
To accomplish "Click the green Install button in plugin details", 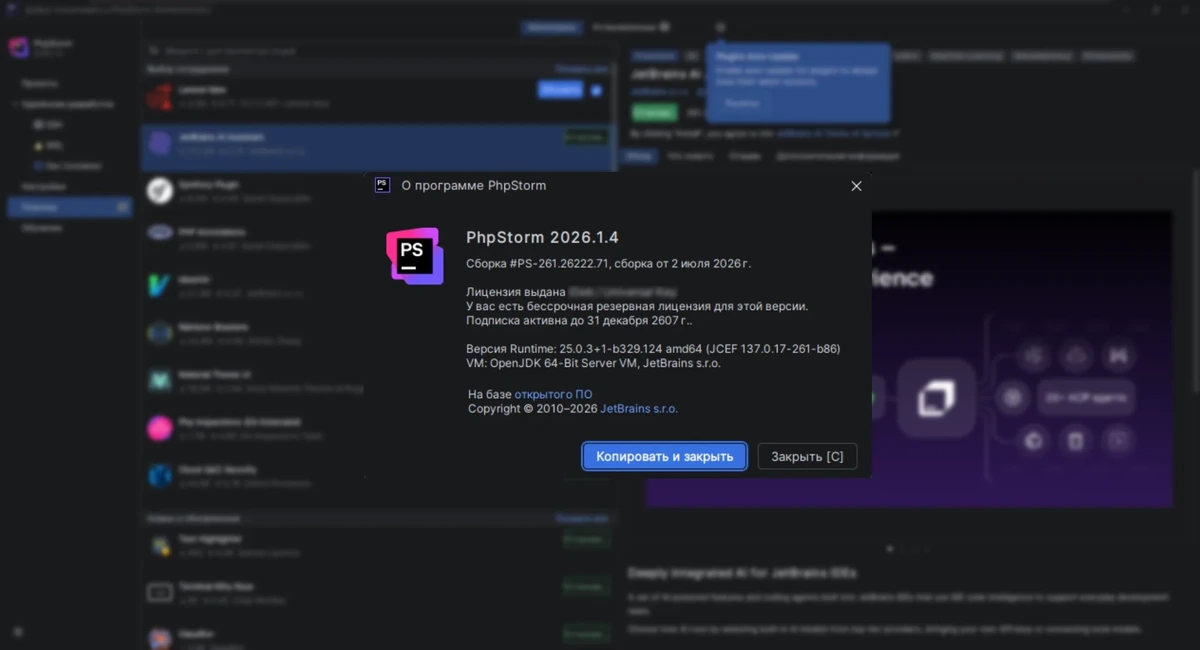I will point(654,113).
